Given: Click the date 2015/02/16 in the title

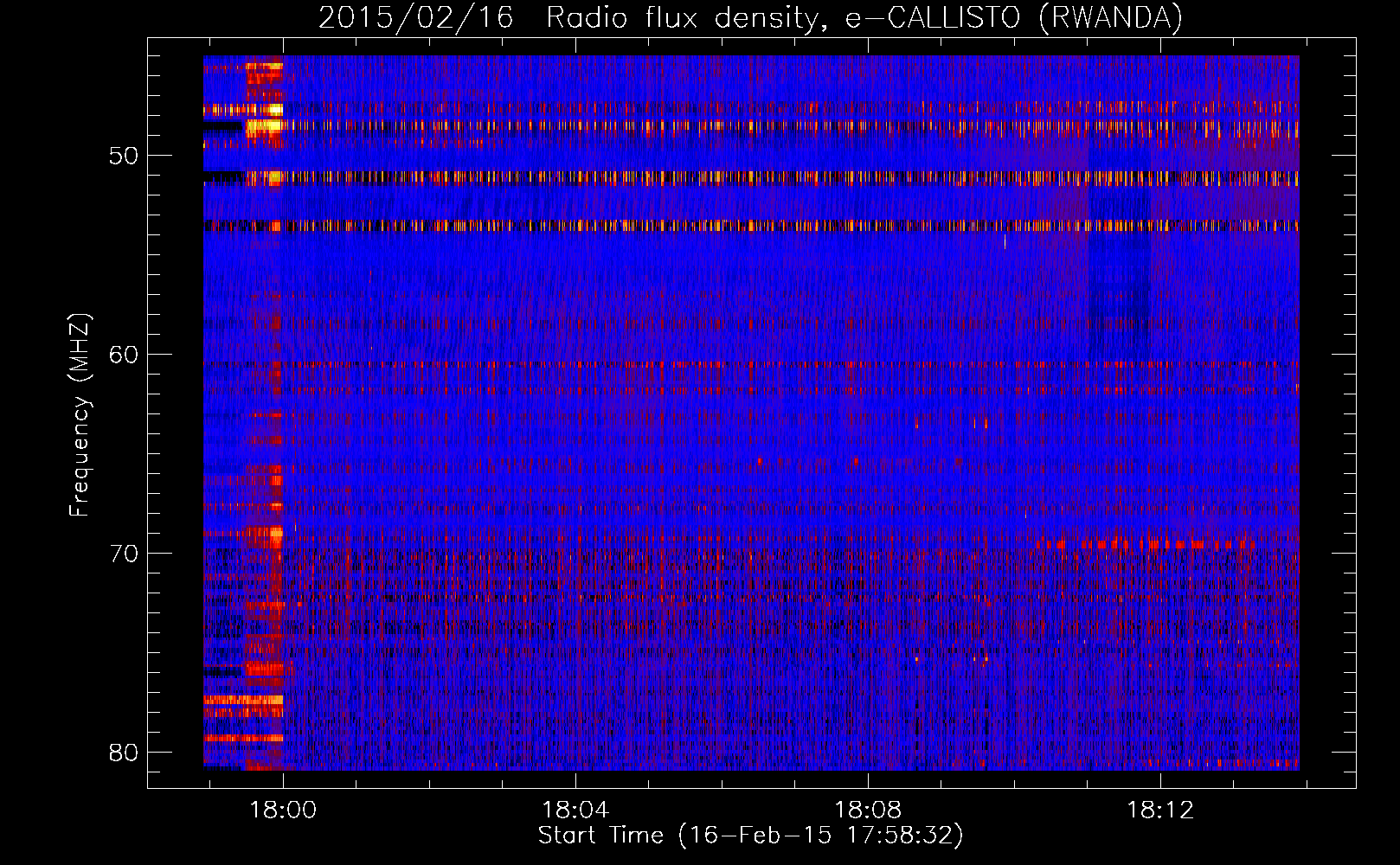Looking at the screenshot, I should point(415,17).
